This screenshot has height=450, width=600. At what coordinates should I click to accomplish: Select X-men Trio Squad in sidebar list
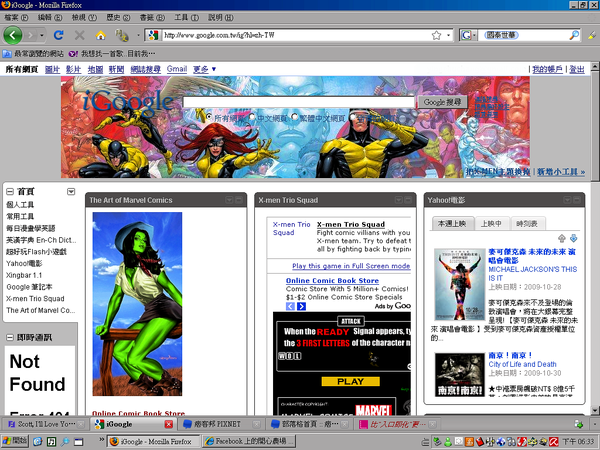(35, 298)
